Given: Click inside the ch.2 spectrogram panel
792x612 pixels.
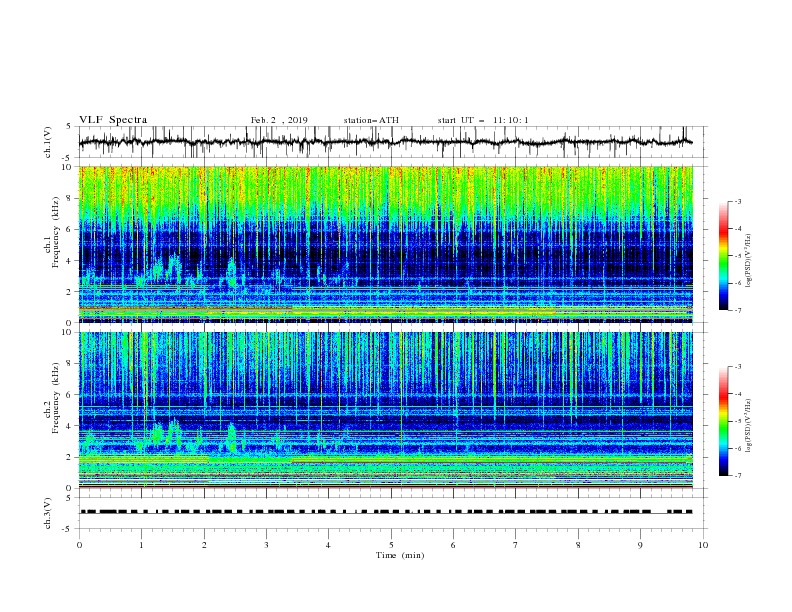Looking at the screenshot, I should click(x=385, y=410).
